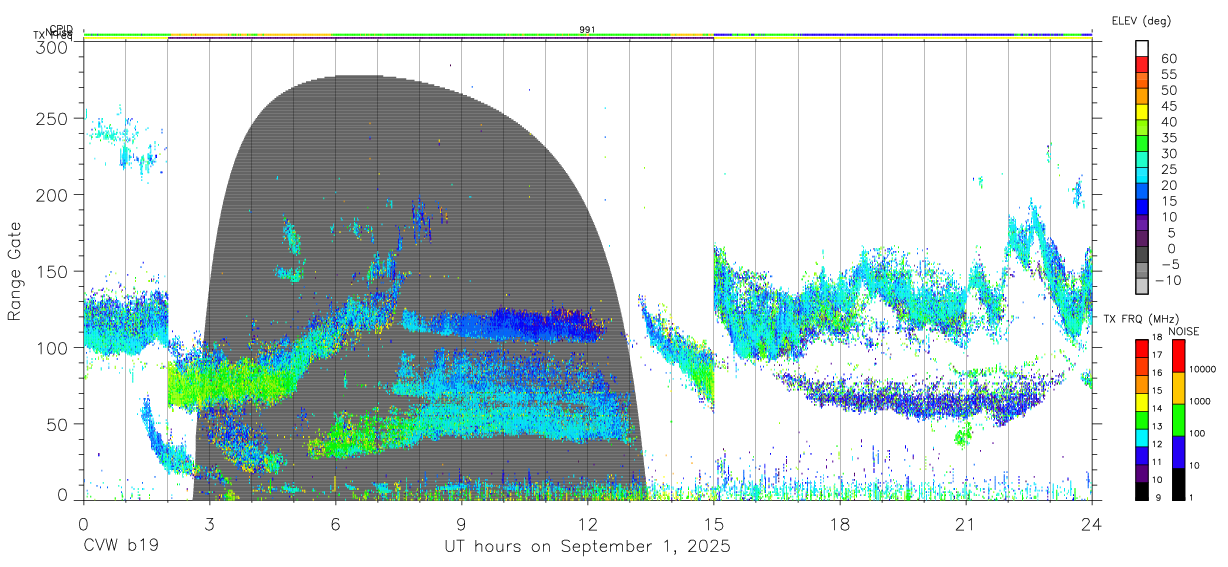1228x567 pixels.
Task: Click ELEV legend value '25'
Action: [1168, 170]
